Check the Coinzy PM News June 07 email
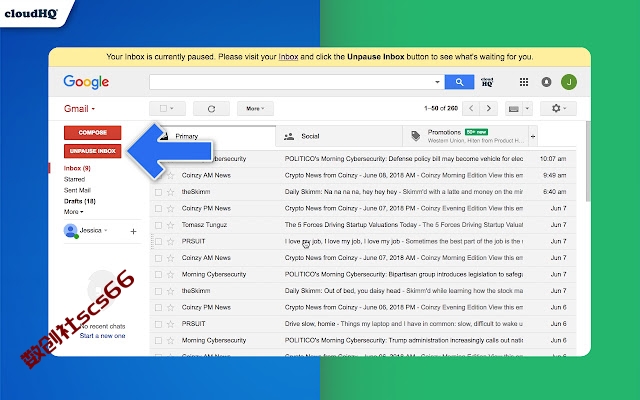 pos(158,209)
